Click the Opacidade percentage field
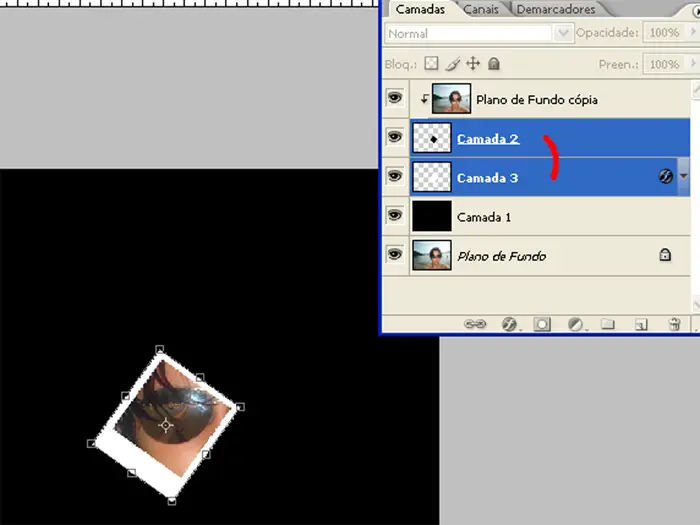Screen dimensions: 700x525 tap(663, 34)
